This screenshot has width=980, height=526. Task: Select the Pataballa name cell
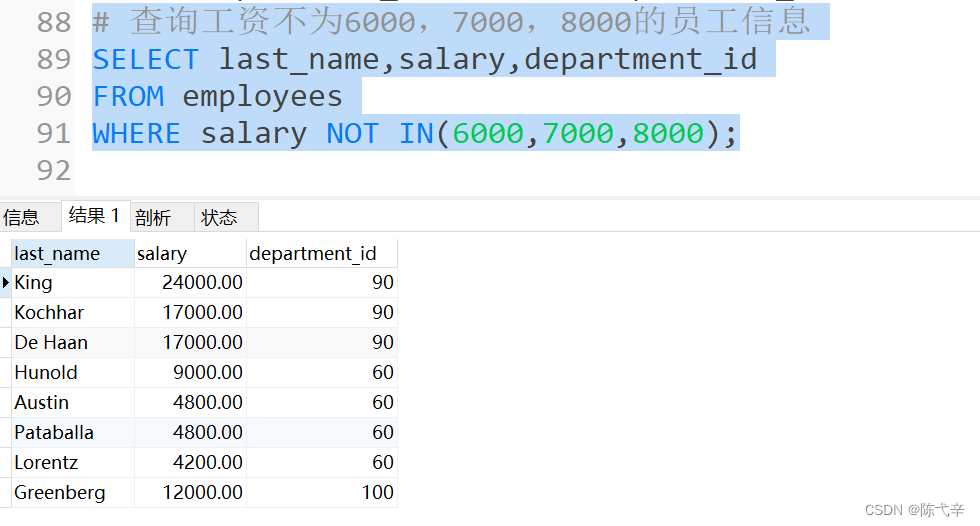[x=72, y=432]
